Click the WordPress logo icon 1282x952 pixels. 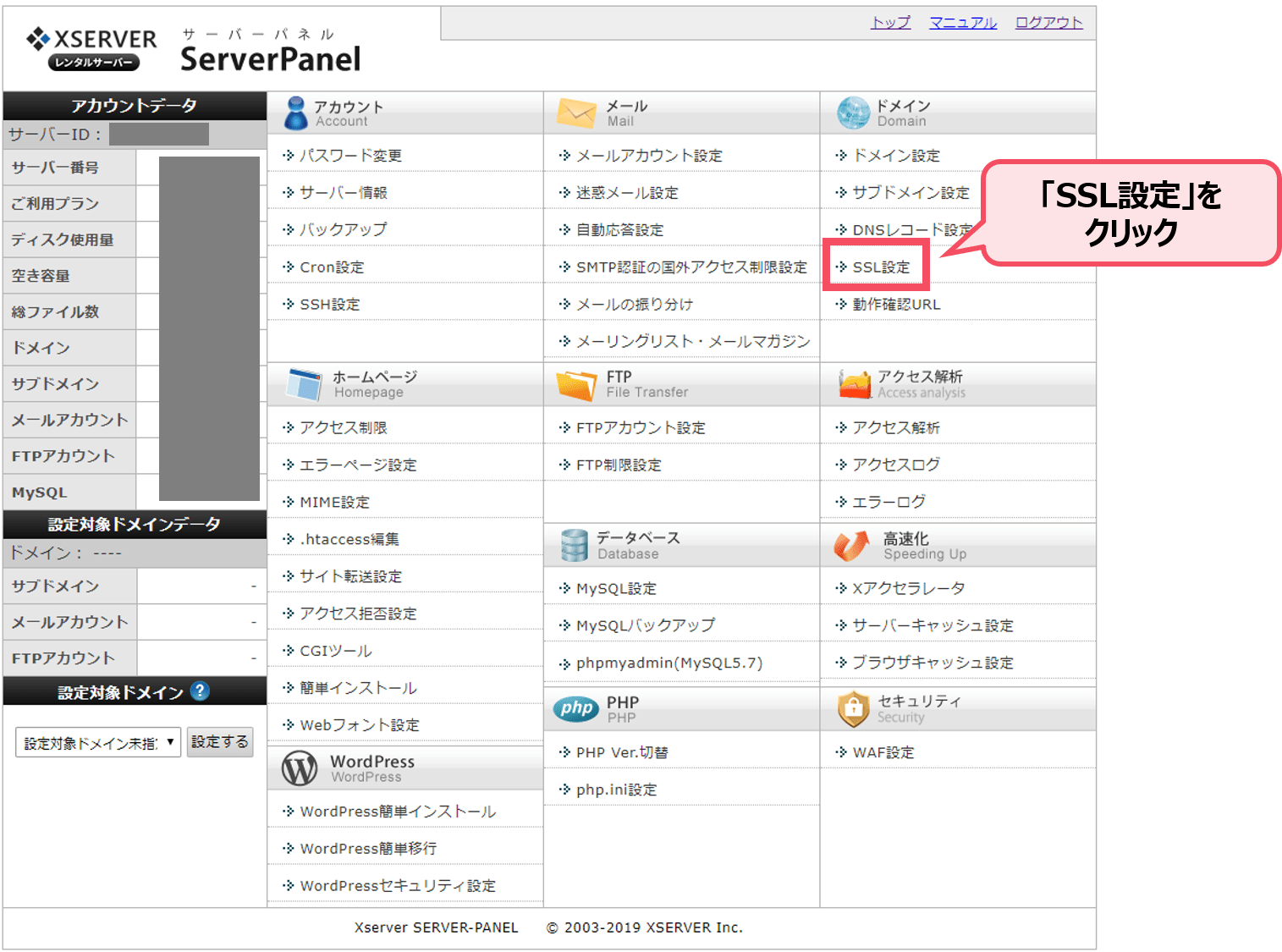tap(300, 768)
